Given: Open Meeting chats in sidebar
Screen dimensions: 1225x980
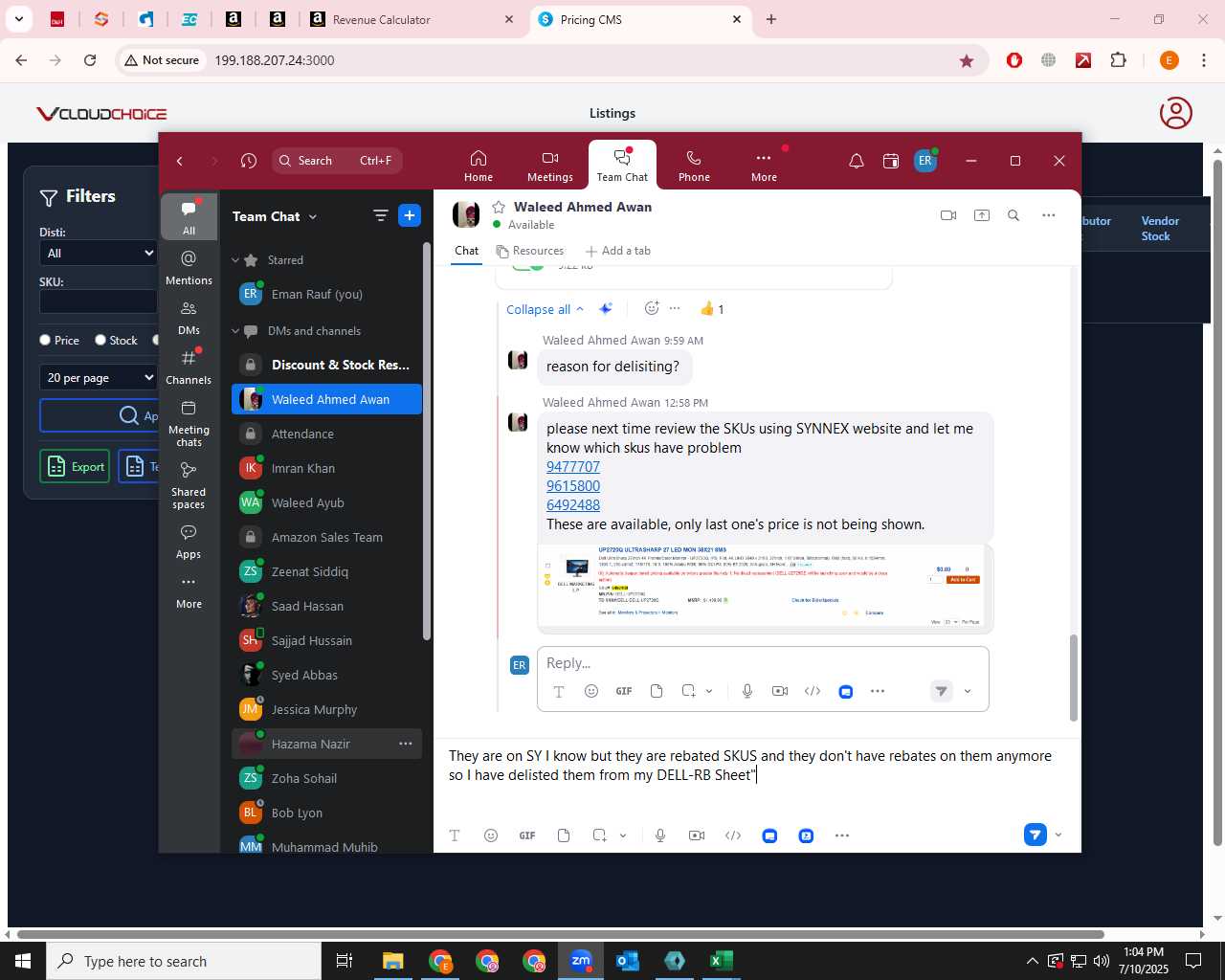Looking at the screenshot, I should pos(189,423).
